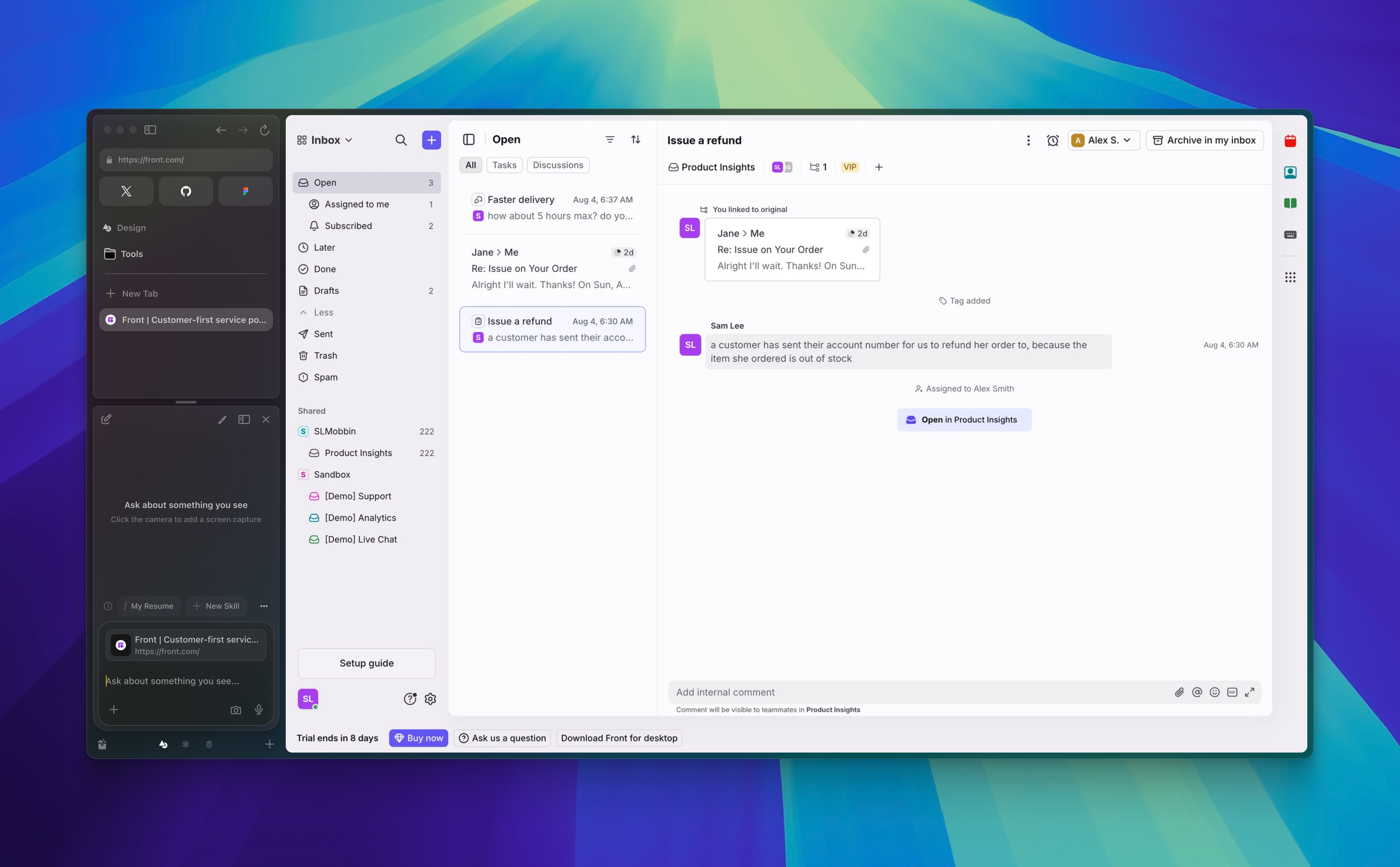Select the All tab
This screenshot has width=1400, height=867.
[x=471, y=165]
